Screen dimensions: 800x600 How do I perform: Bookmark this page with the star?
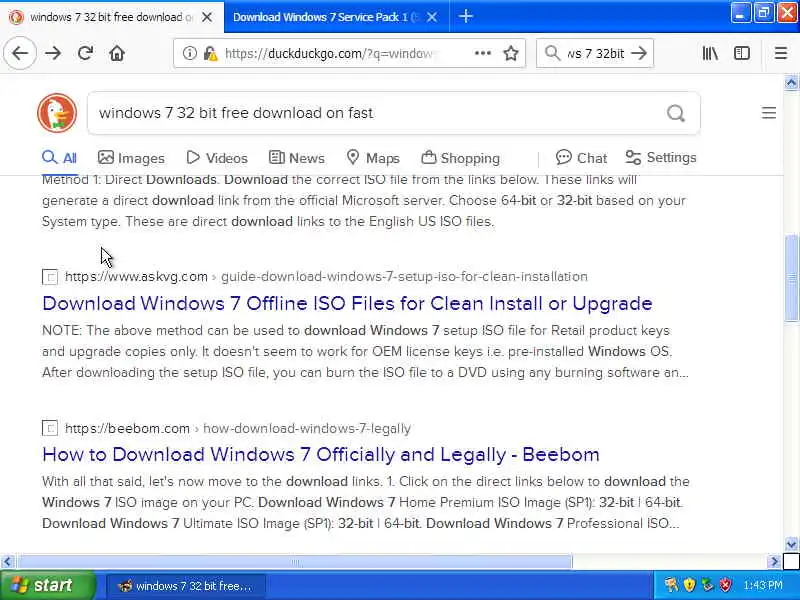(511, 53)
